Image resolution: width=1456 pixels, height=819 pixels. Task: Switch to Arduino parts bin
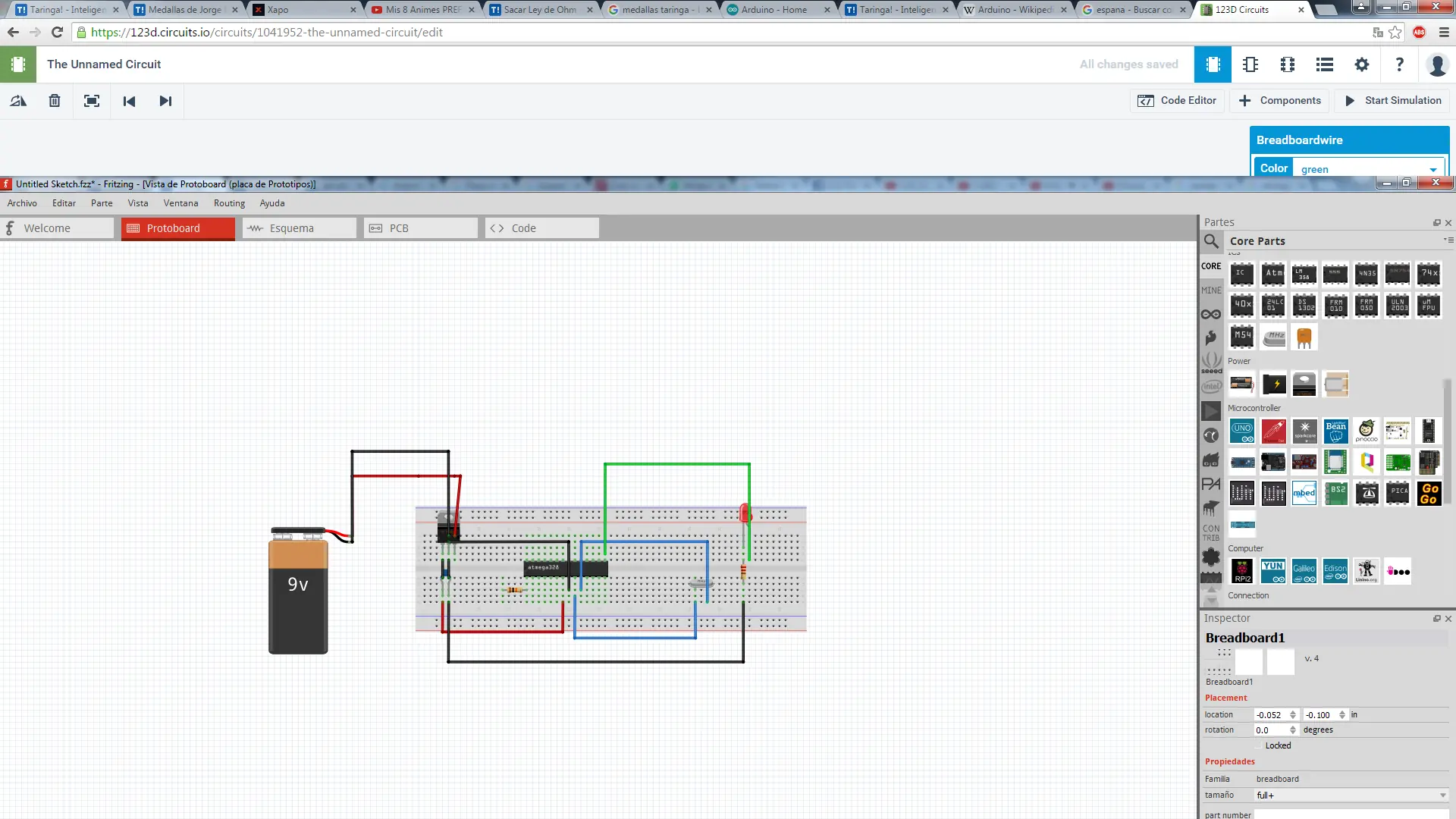[x=1211, y=314]
